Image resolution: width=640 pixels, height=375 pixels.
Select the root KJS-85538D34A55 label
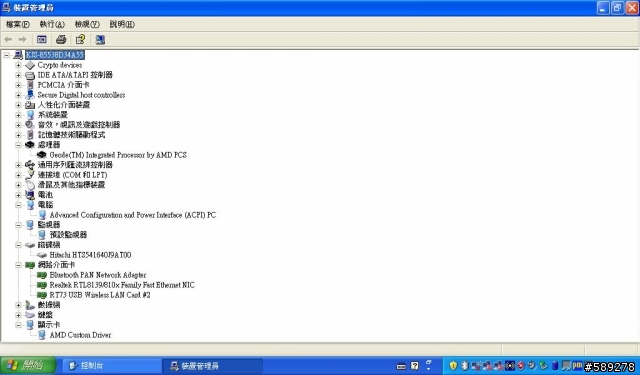55,55
